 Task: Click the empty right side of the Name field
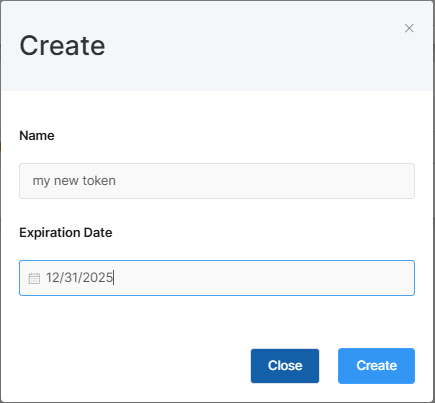point(267,181)
